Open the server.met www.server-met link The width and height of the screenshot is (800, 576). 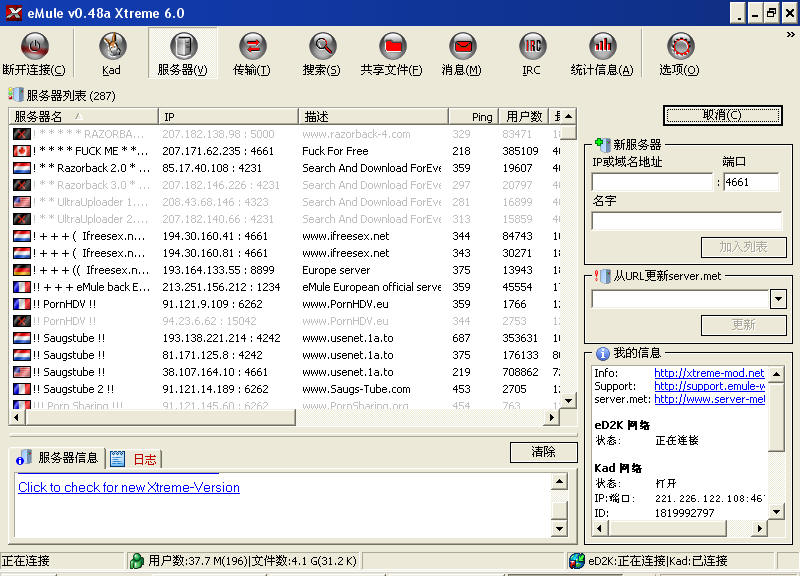pos(710,399)
